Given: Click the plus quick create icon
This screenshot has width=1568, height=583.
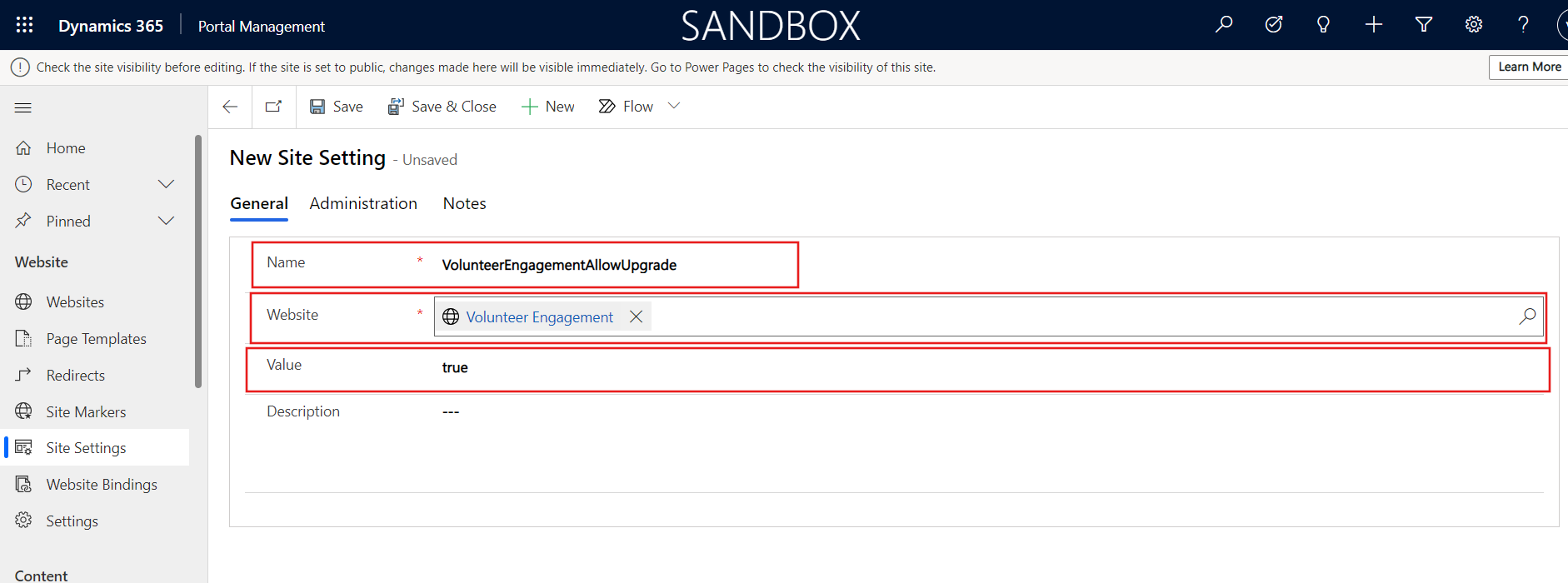Looking at the screenshot, I should (1374, 25).
